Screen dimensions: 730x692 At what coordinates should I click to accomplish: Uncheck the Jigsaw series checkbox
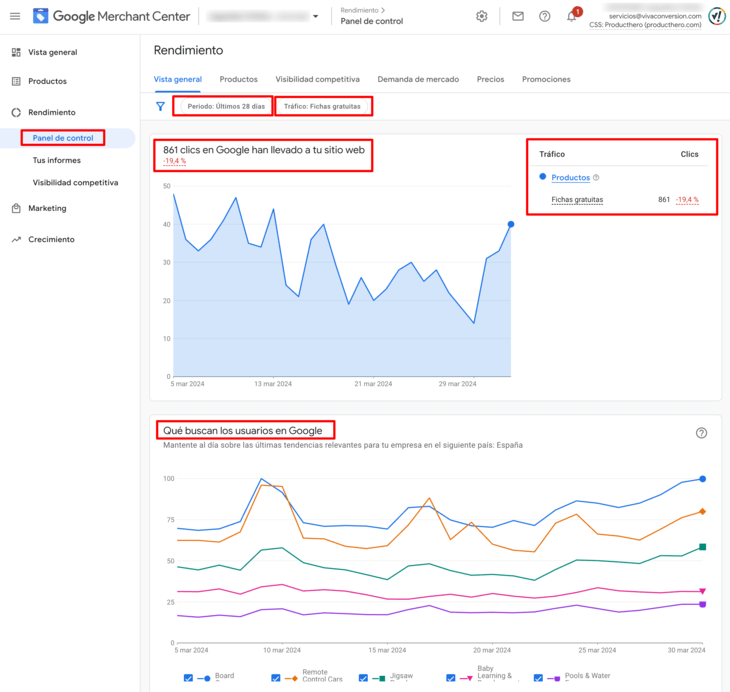(363, 678)
